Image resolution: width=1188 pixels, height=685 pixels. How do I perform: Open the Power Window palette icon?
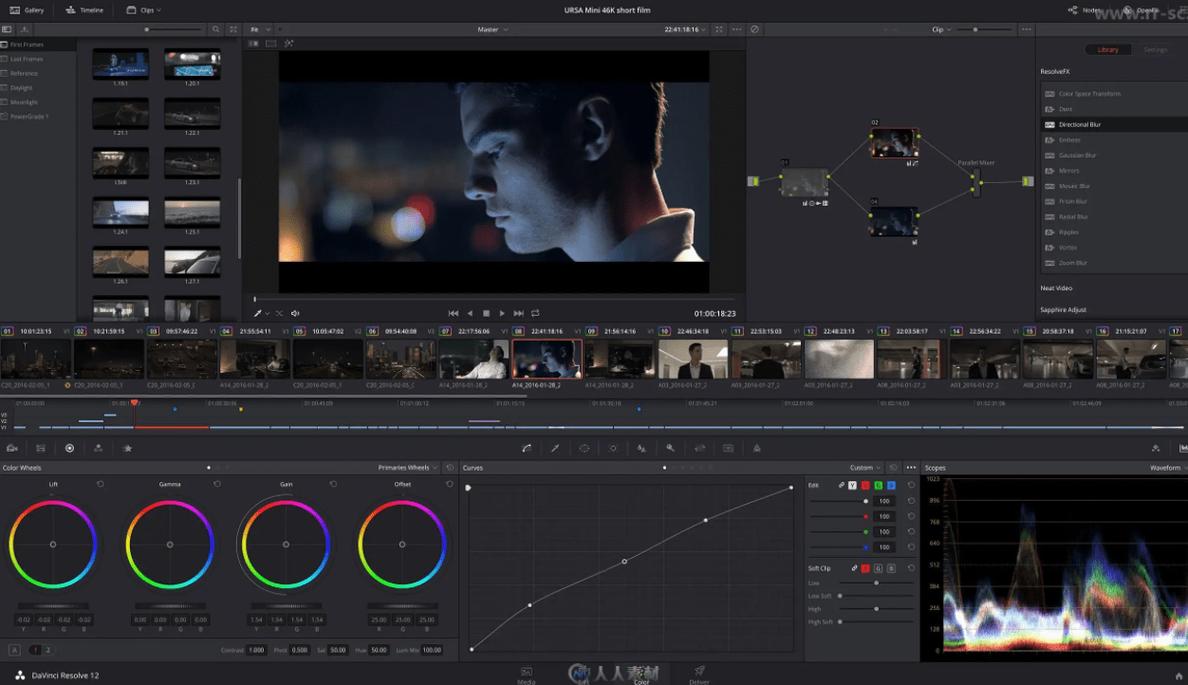pos(584,449)
